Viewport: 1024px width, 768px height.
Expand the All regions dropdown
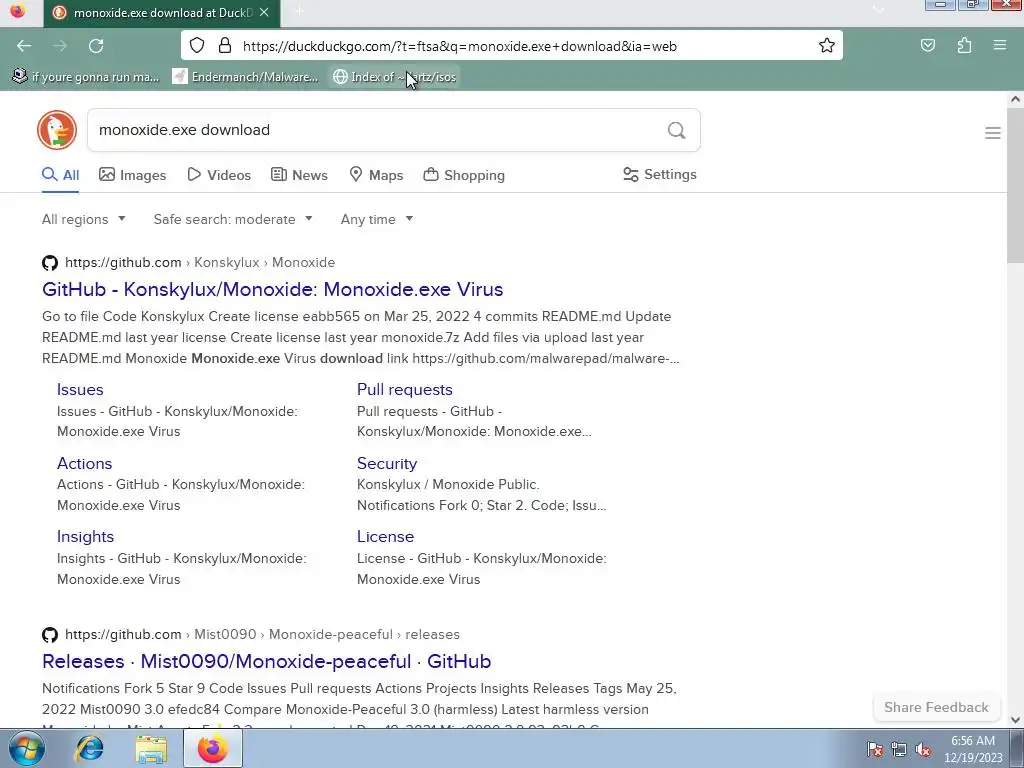[84, 219]
